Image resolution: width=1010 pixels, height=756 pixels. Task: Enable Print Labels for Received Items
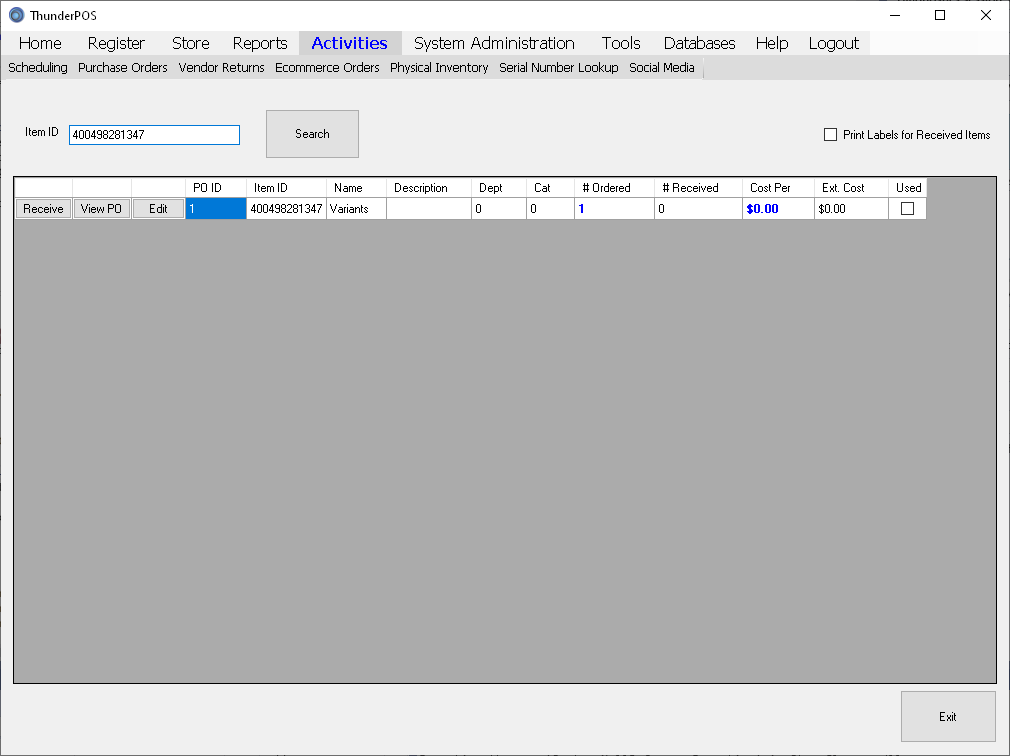point(830,135)
